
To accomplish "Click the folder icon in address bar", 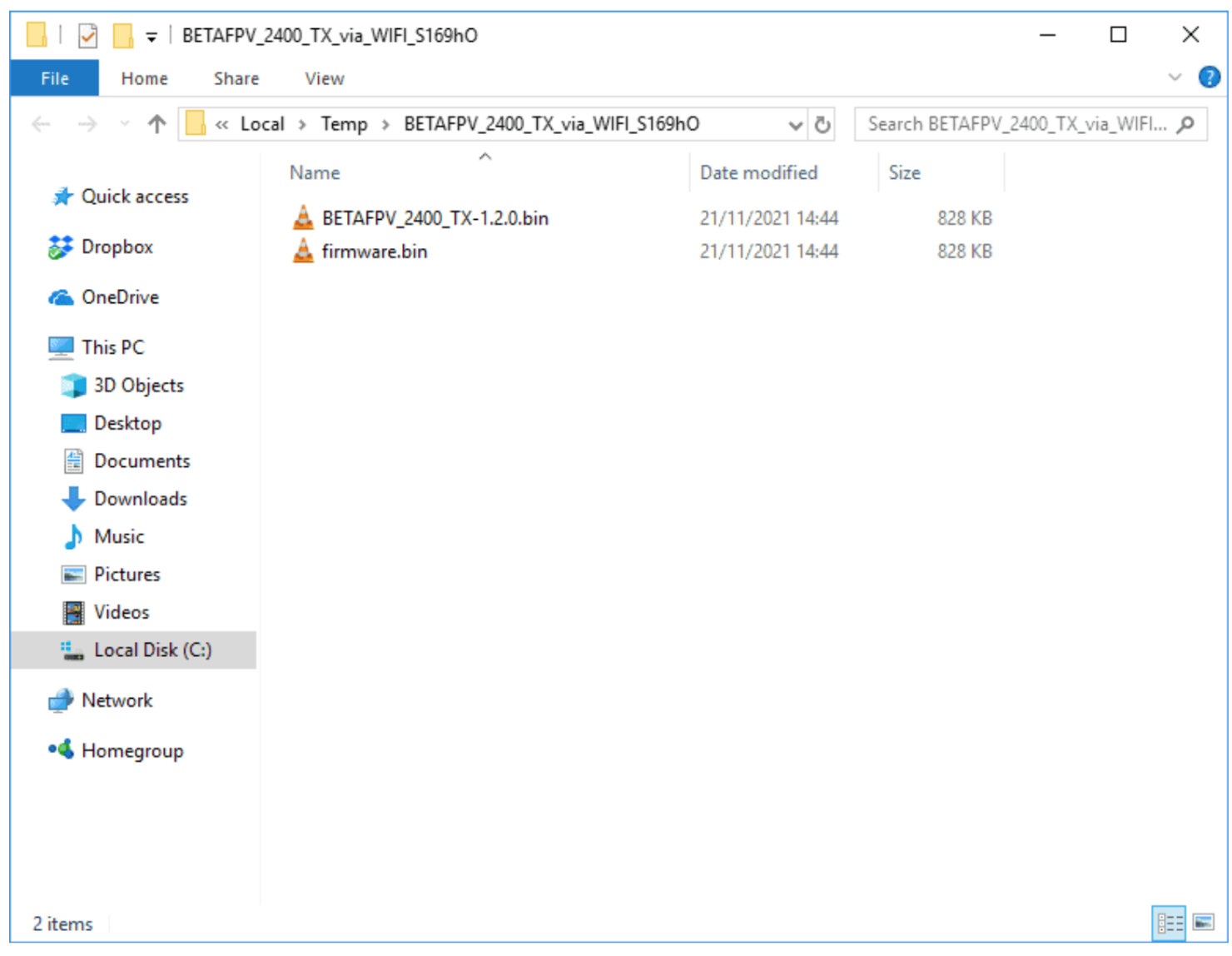I will (196, 124).
